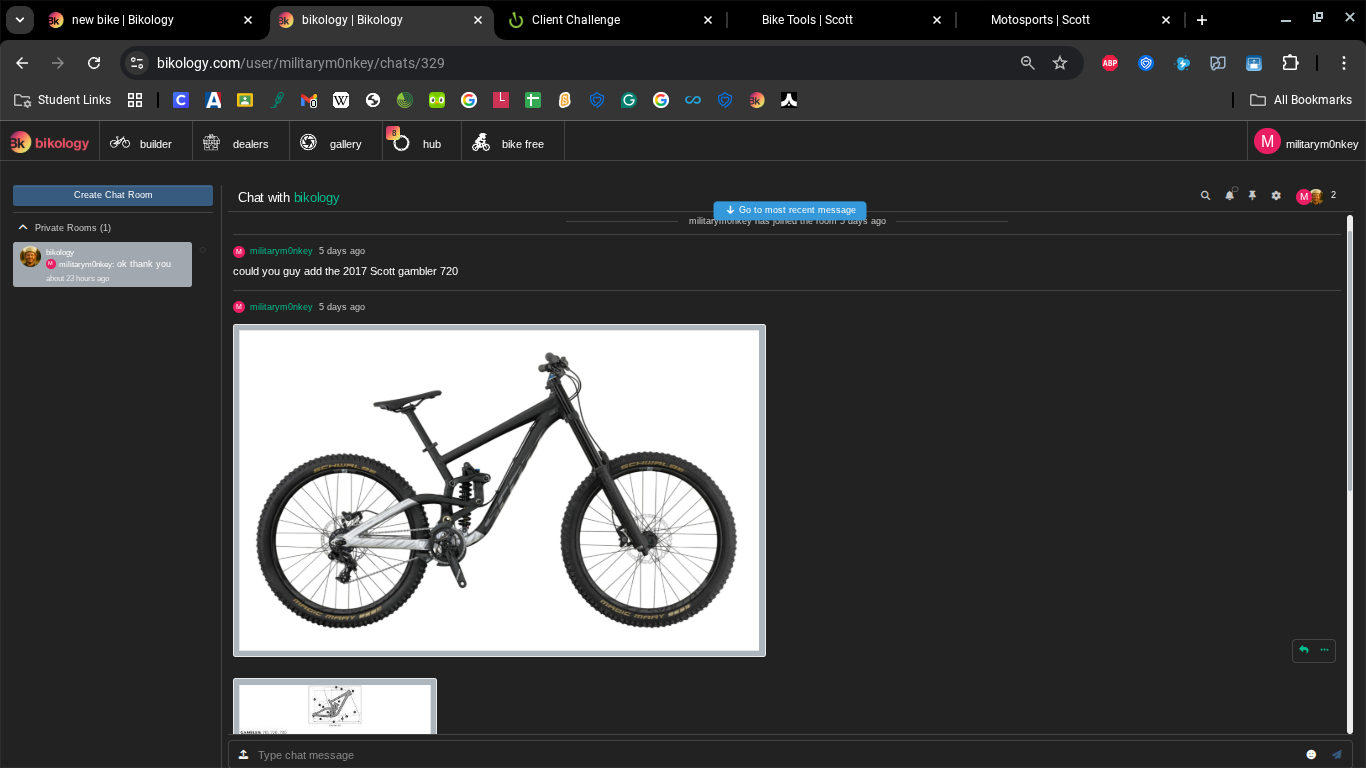Collapse the Private Rooms section
1366x768 pixels.
[22, 227]
